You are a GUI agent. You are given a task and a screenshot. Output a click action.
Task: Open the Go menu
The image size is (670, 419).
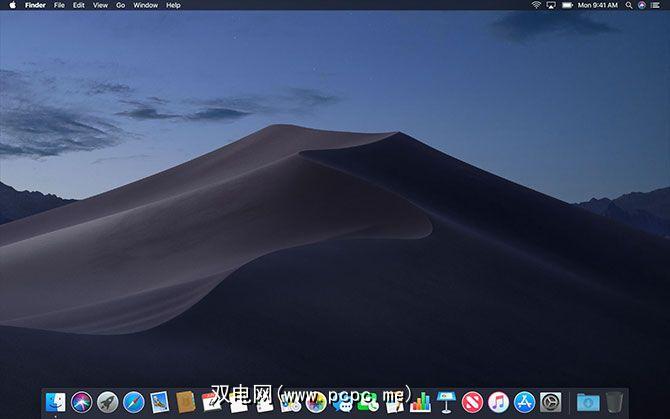pyautogui.click(x=120, y=5)
